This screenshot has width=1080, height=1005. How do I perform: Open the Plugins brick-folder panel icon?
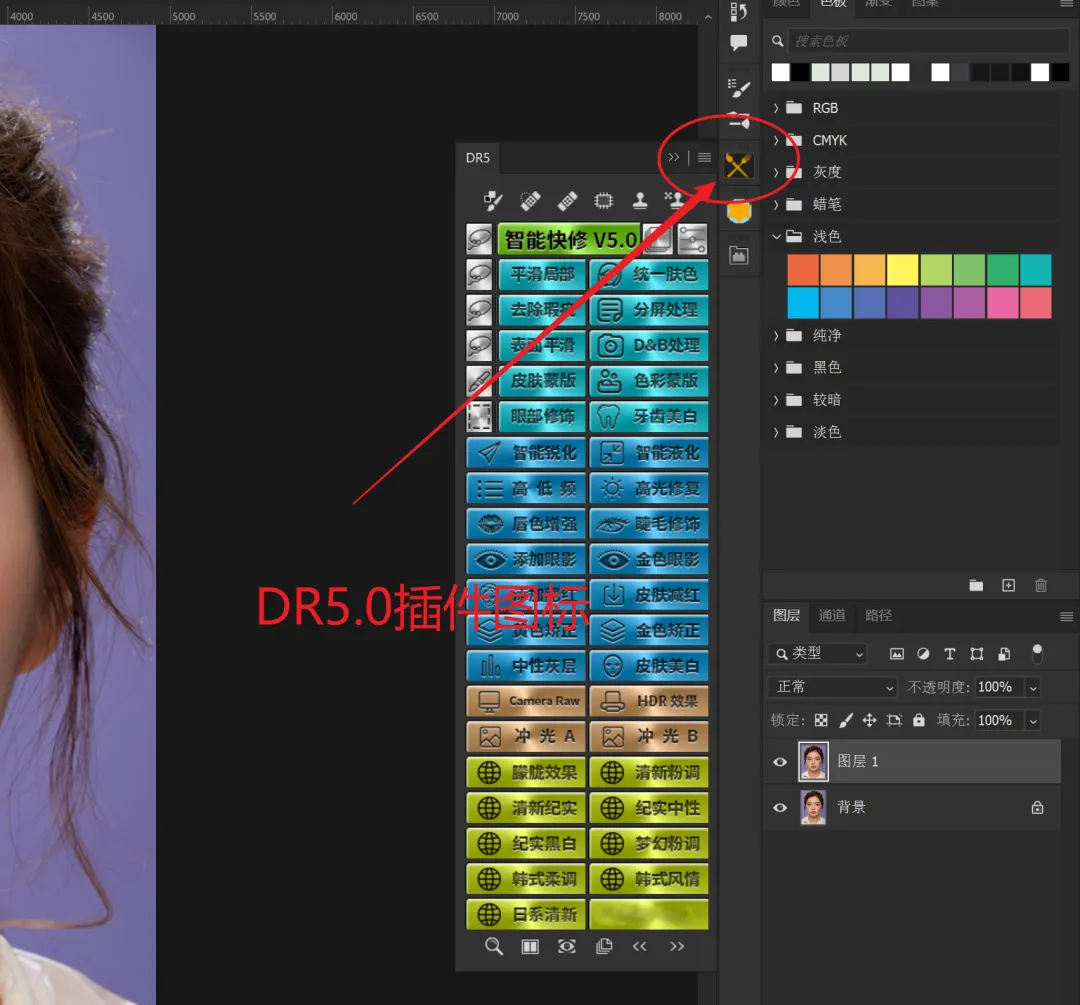click(x=738, y=256)
